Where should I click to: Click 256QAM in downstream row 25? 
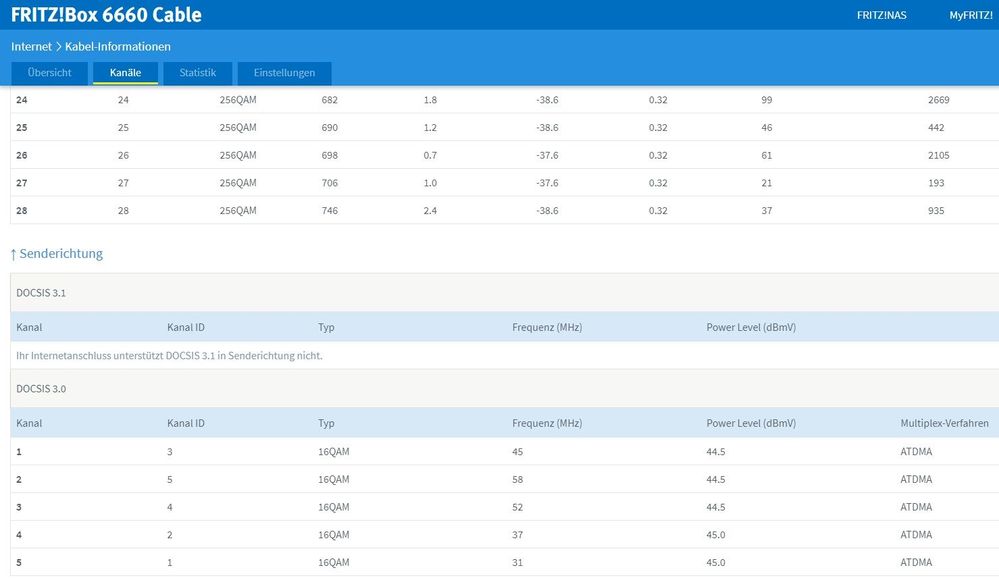(238, 127)
